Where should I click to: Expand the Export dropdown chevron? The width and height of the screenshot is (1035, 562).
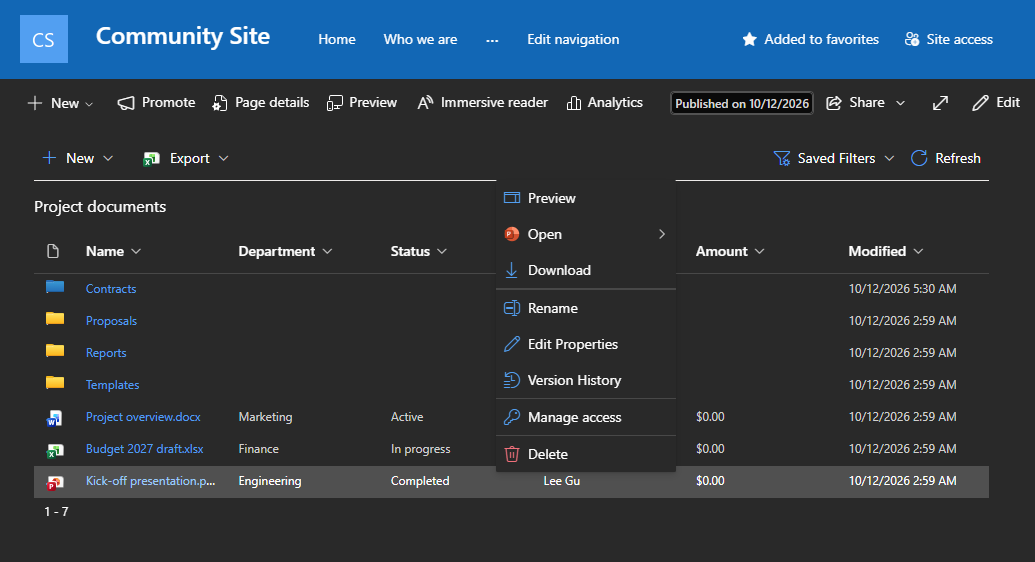223,158
